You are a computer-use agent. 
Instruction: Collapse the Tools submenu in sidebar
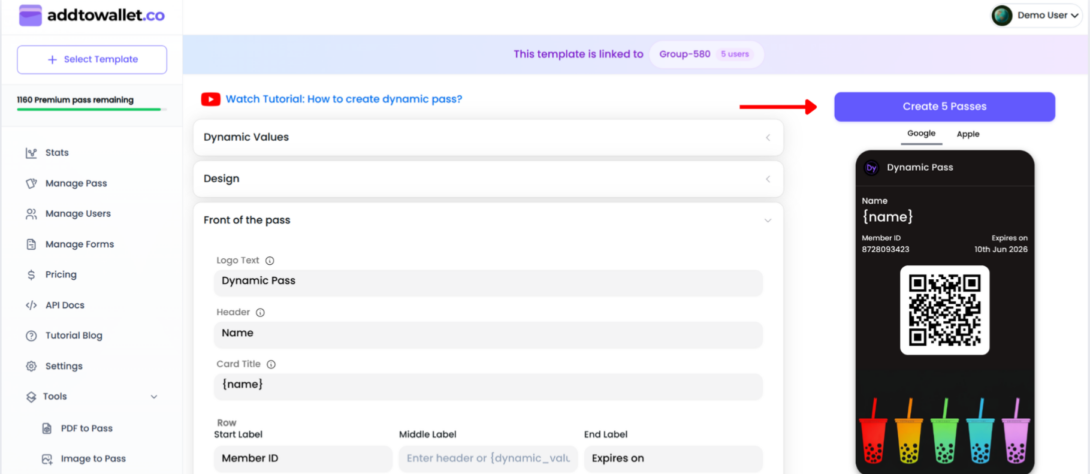coord(154,397)
